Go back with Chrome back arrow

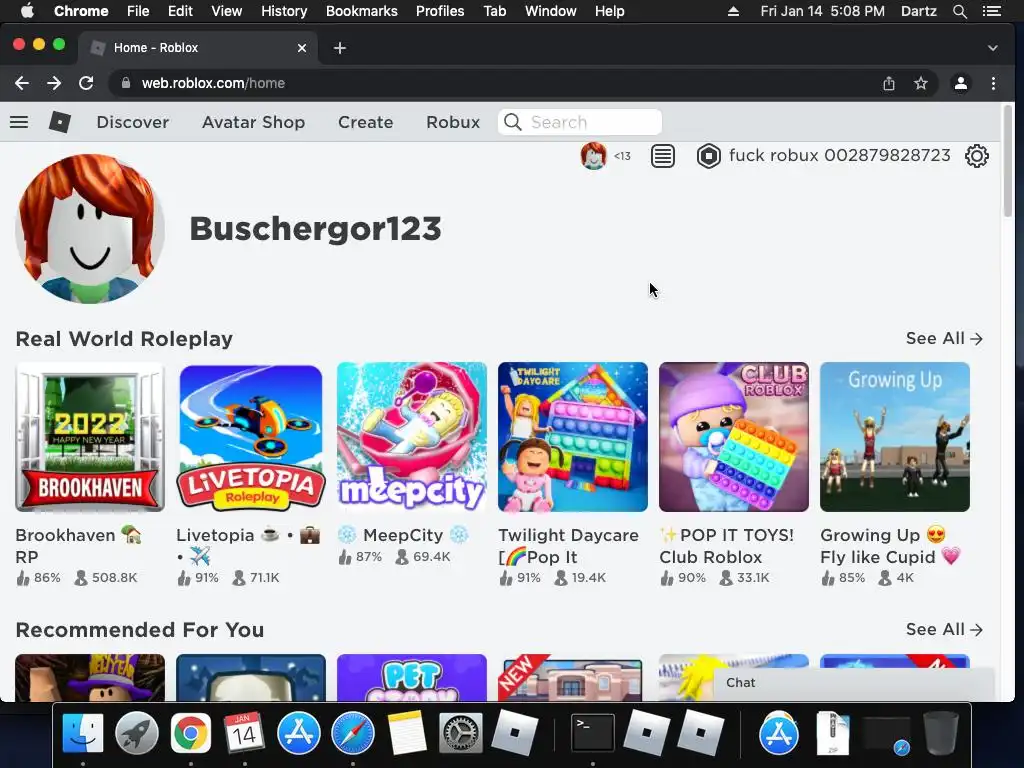coord(22,83)
